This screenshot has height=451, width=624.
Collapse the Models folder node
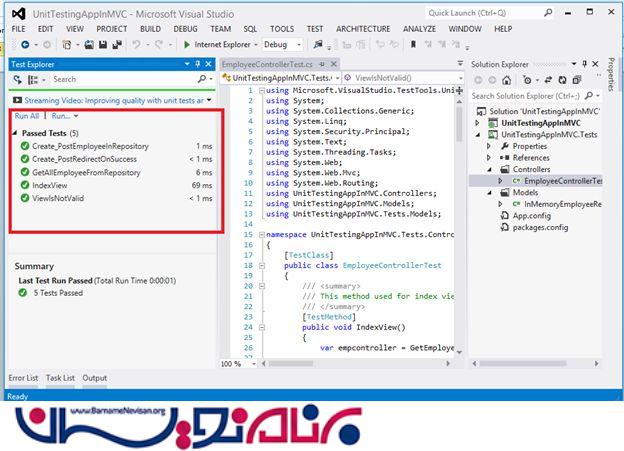(489, 193)
